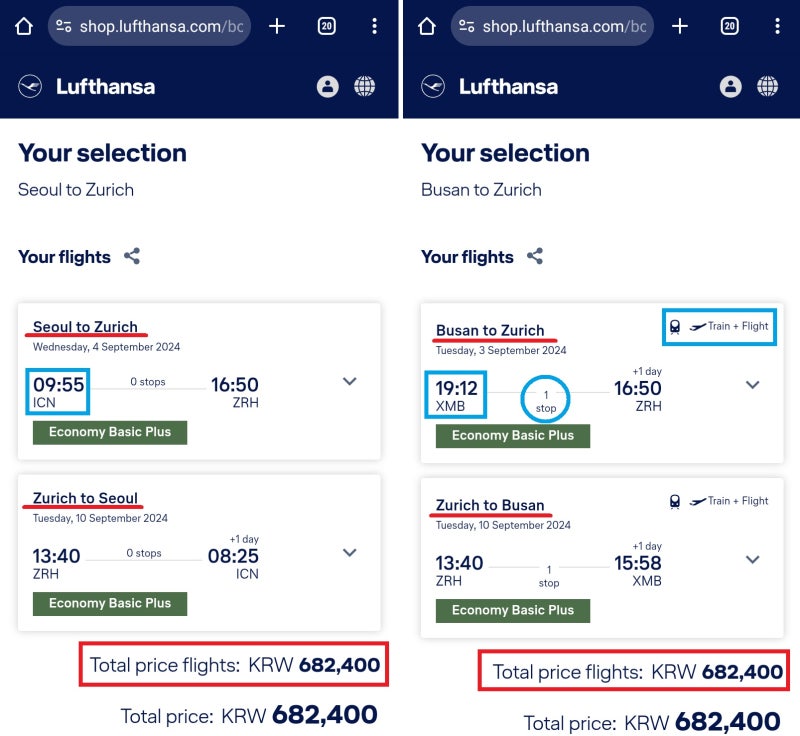Screen dimensions: 800x736
Task: Click Economy Basic Plus on Seoul to Zurich
Action: 110,432
